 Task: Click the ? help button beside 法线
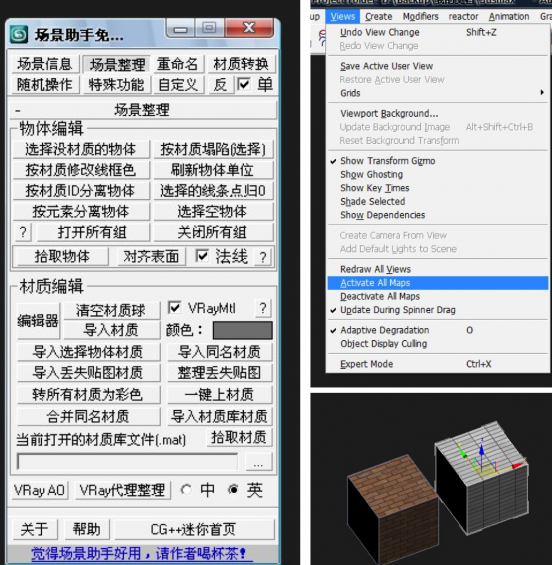263,257
